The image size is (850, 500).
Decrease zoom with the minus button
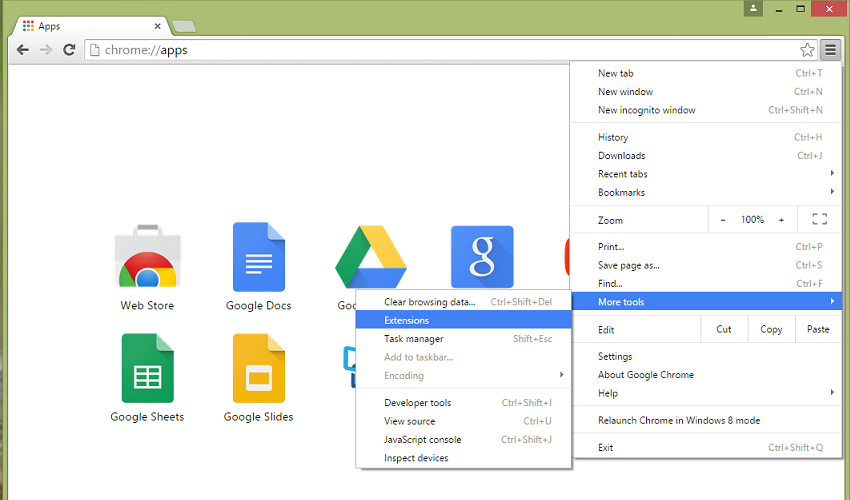click(723, 220)
